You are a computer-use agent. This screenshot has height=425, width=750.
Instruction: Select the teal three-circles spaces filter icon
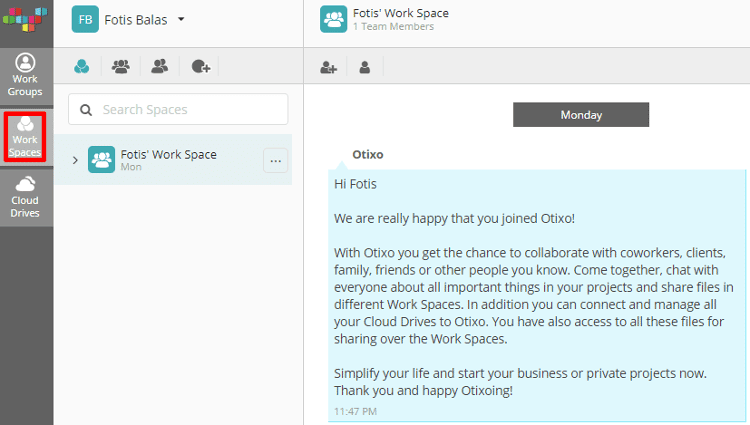[x=82, y=66]
